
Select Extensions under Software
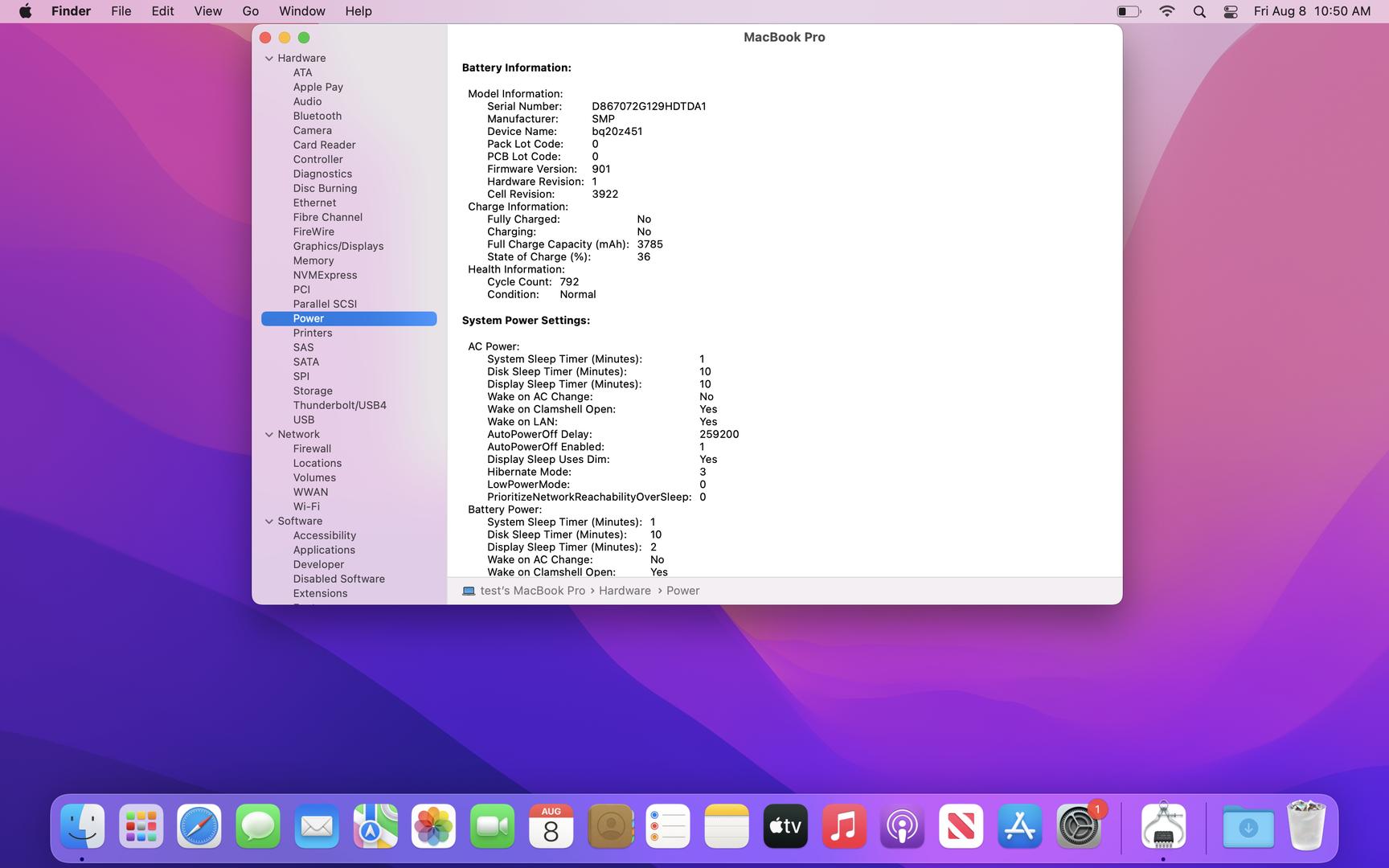[x=320, y=593]
